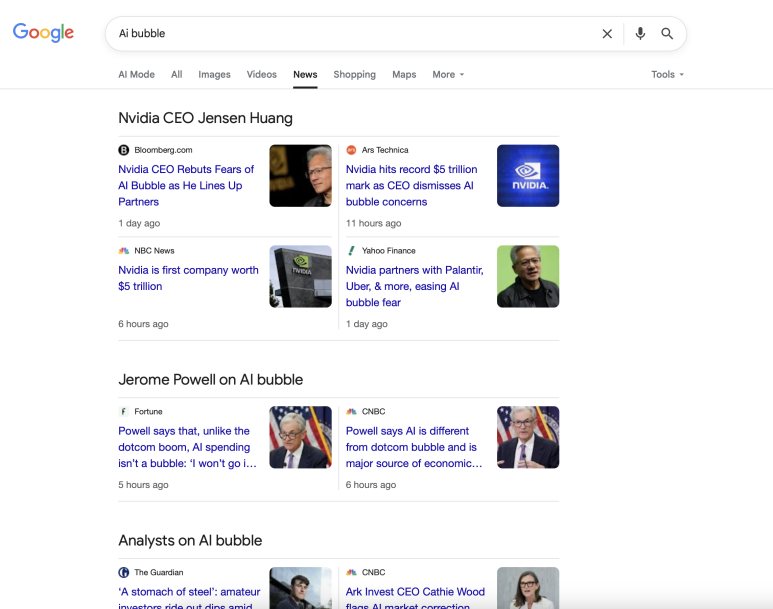The image size is (773, 609).
Task: Click 'NBC News' source name
Action: 154,251
